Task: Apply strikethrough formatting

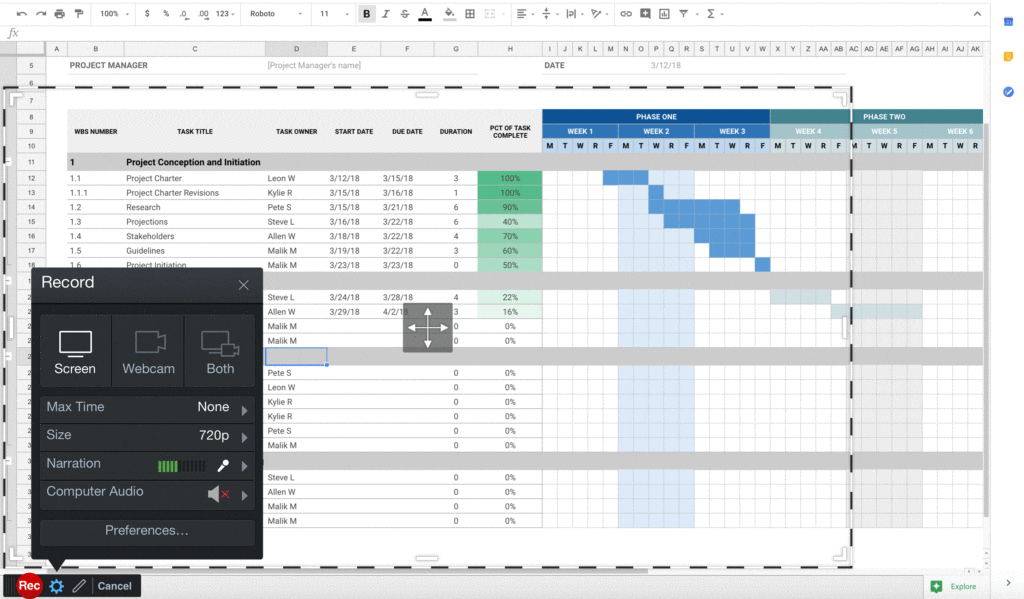Action: (404, 14)
